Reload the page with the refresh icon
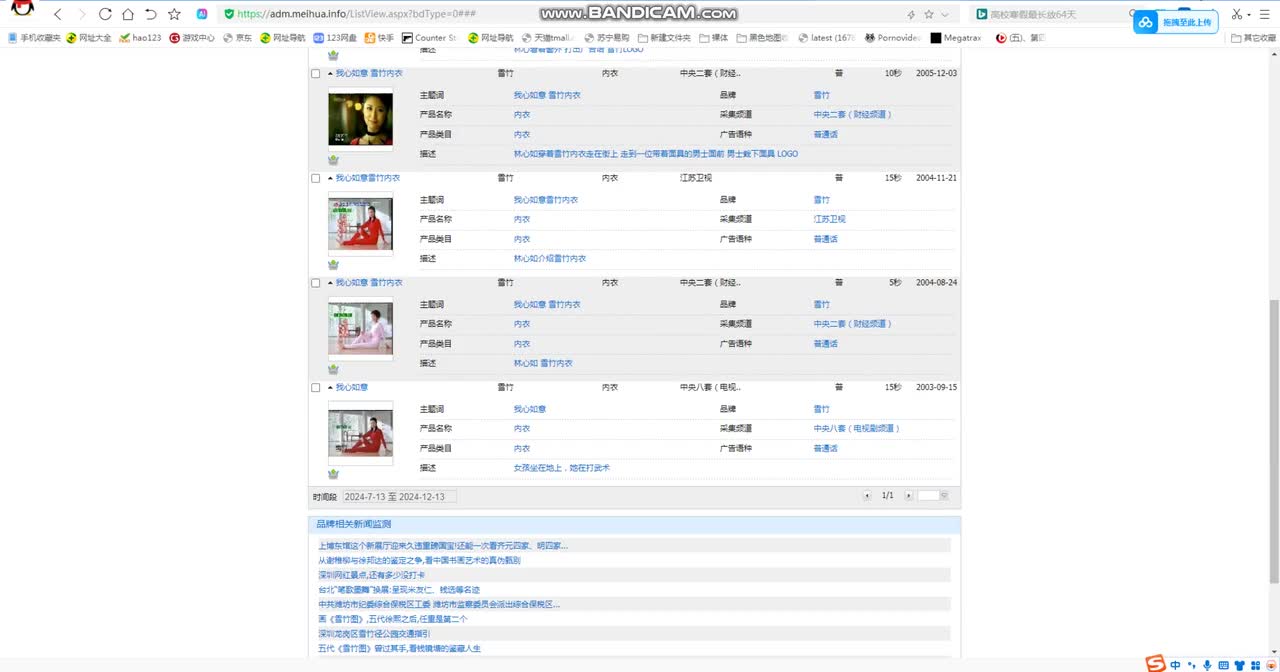1280x672 pixels. tap(105, 14)
